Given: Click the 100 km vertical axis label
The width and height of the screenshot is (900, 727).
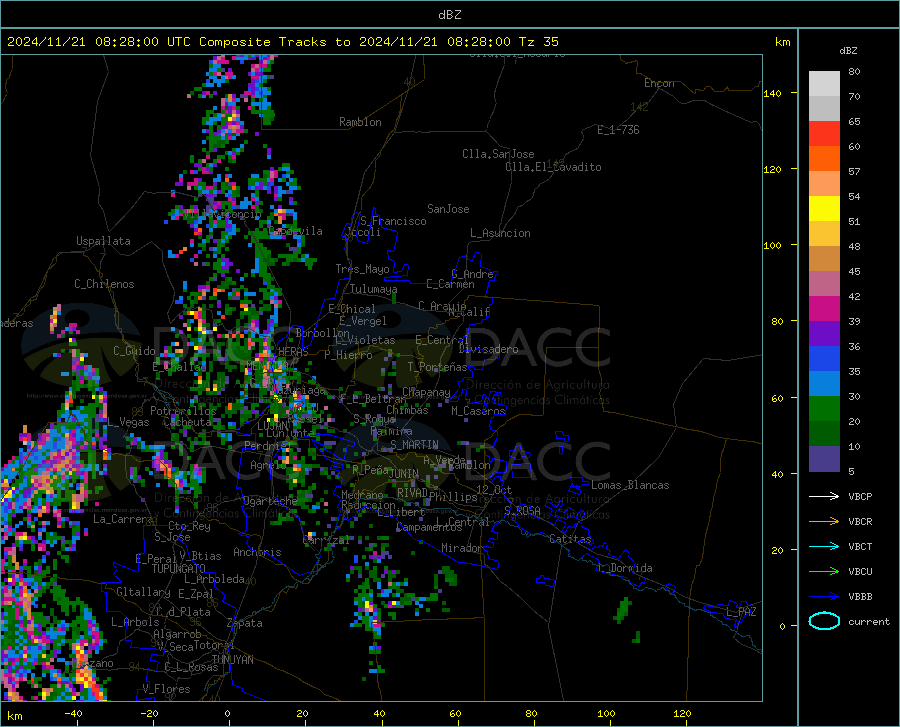Looking at the screenshot, I should 772,245.
